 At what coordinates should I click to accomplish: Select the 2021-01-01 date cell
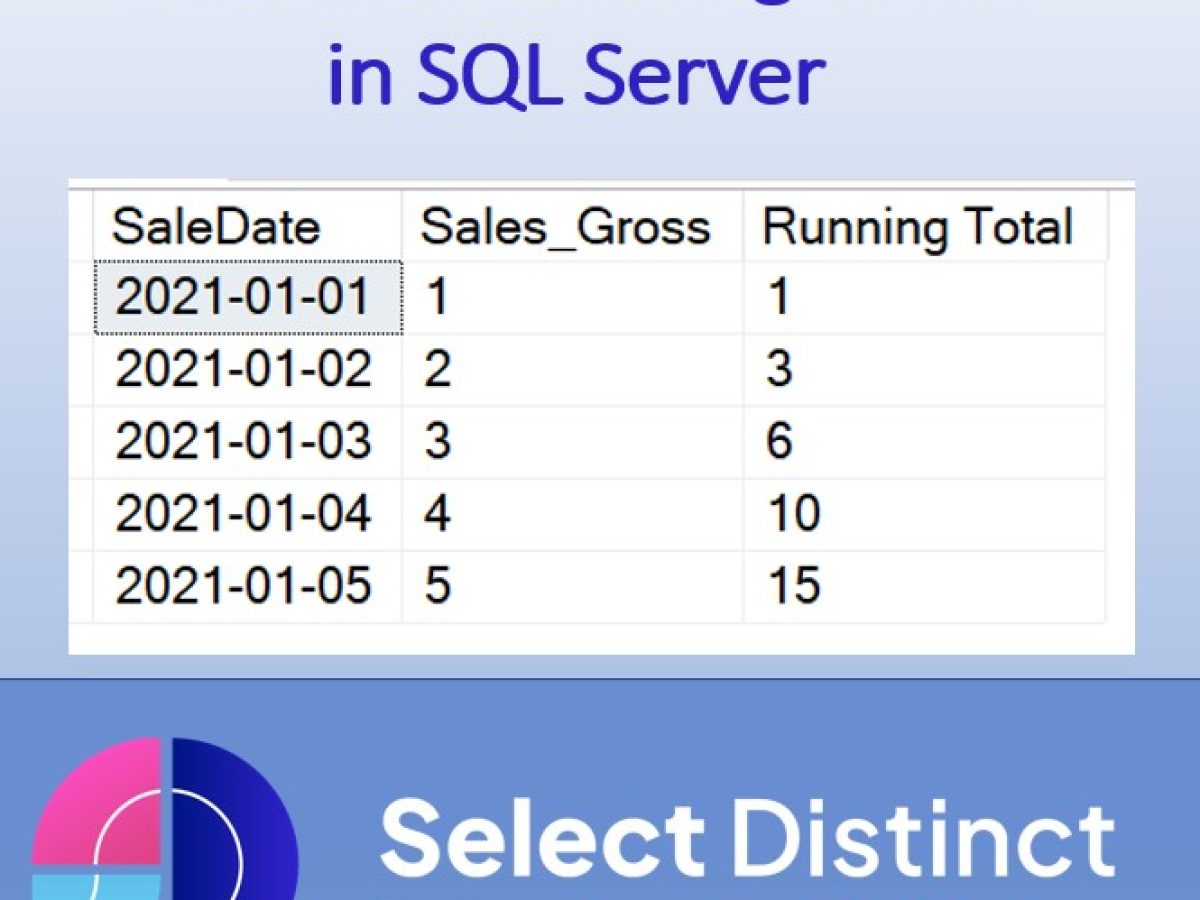(x=247, y=298)
